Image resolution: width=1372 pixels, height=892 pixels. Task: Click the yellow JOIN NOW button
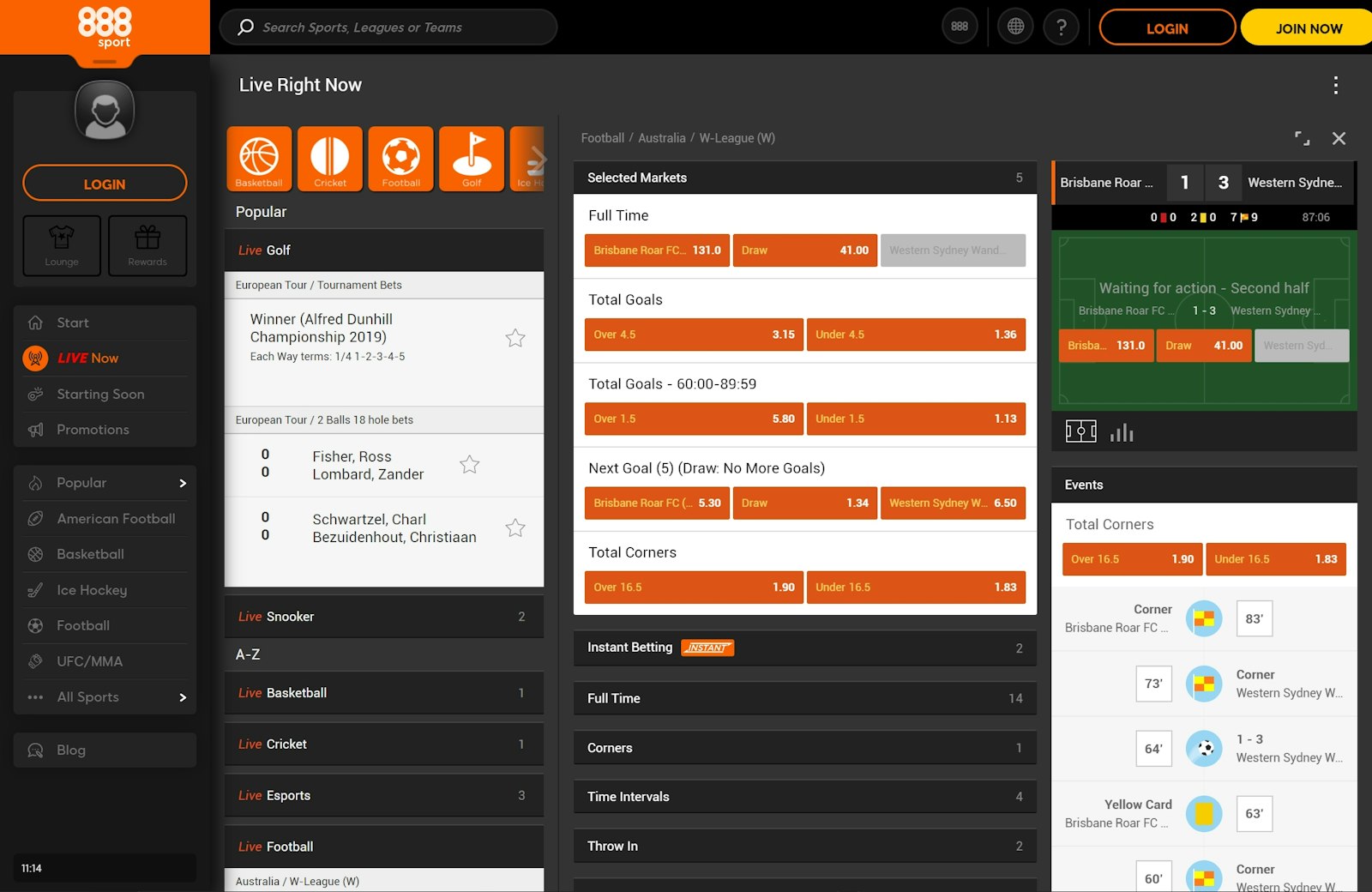(1308, 28)
